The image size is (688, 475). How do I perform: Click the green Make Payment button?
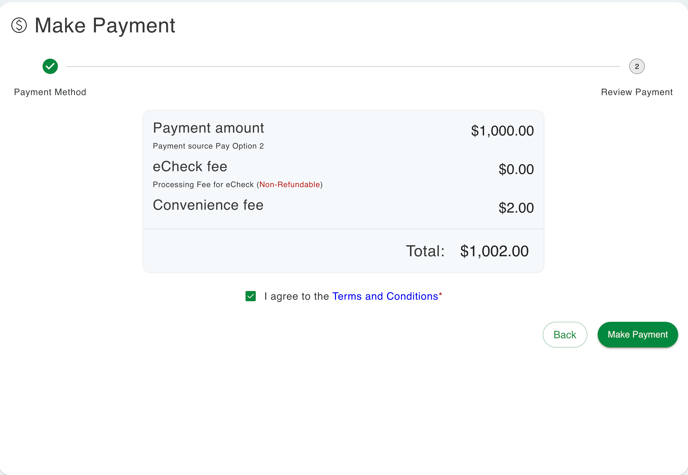637,335
